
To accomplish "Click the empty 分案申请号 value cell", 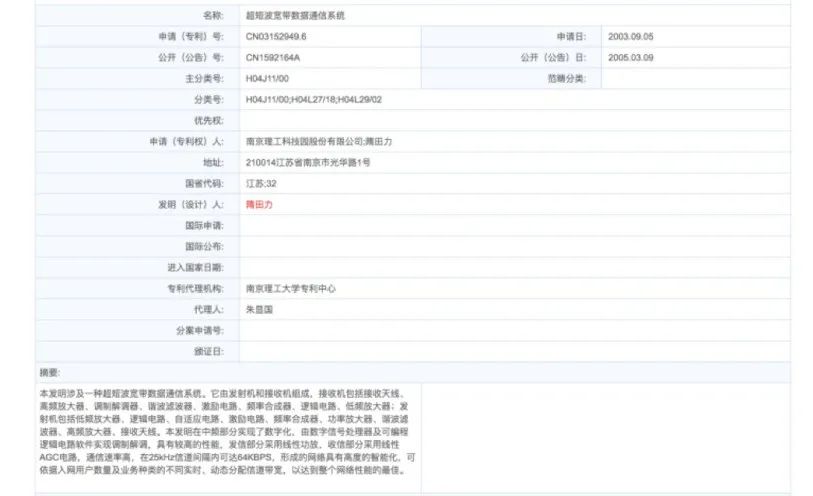I will (x=515, y=331).
